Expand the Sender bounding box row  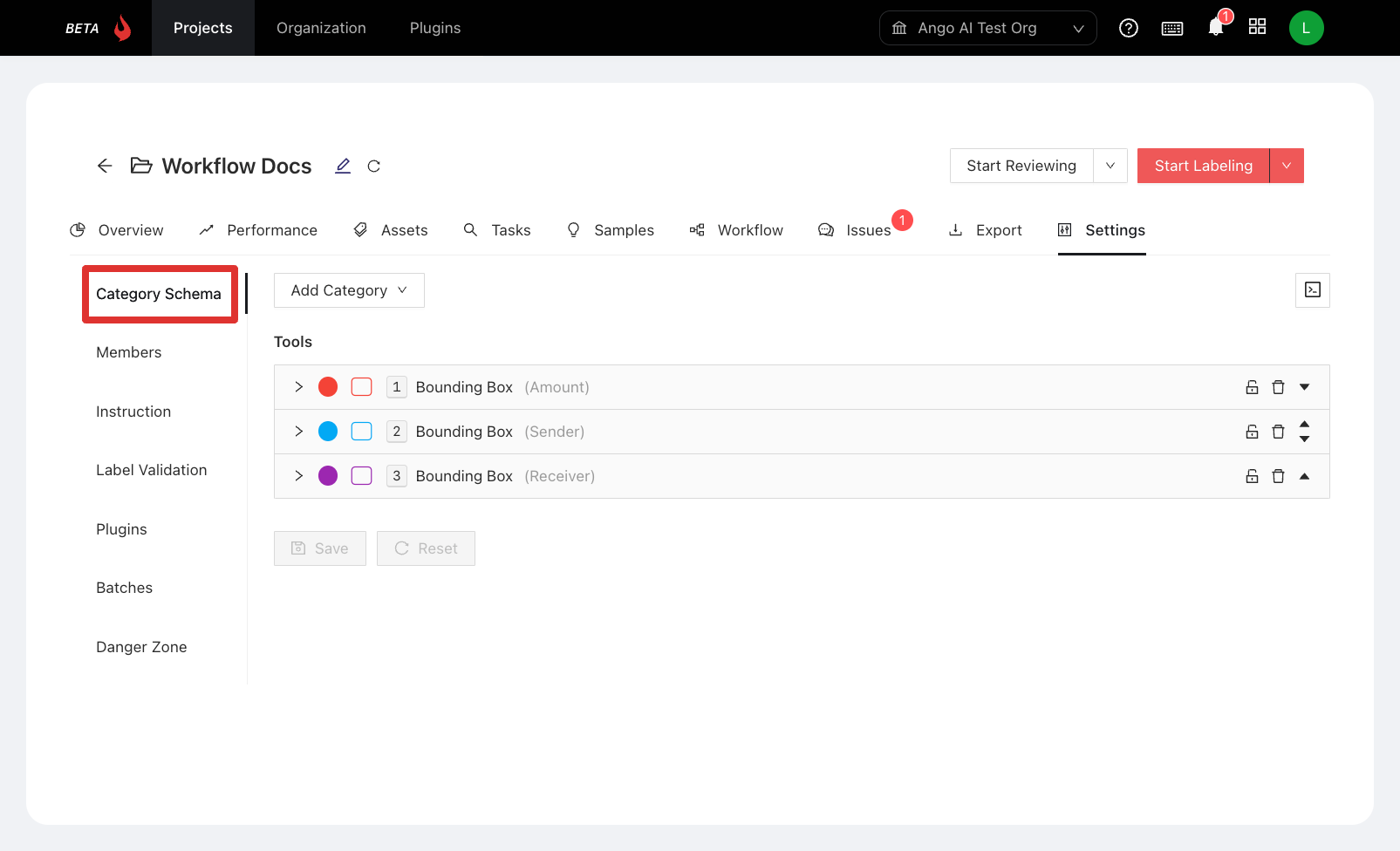298,432
